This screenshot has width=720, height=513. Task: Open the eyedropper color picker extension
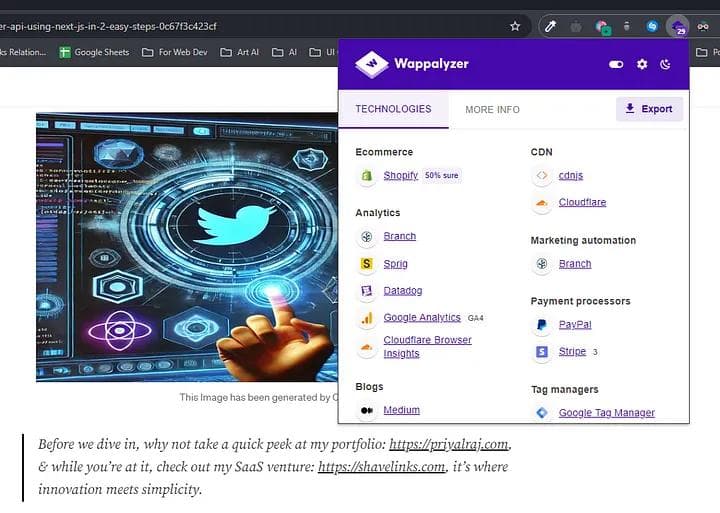click(550, 26)
